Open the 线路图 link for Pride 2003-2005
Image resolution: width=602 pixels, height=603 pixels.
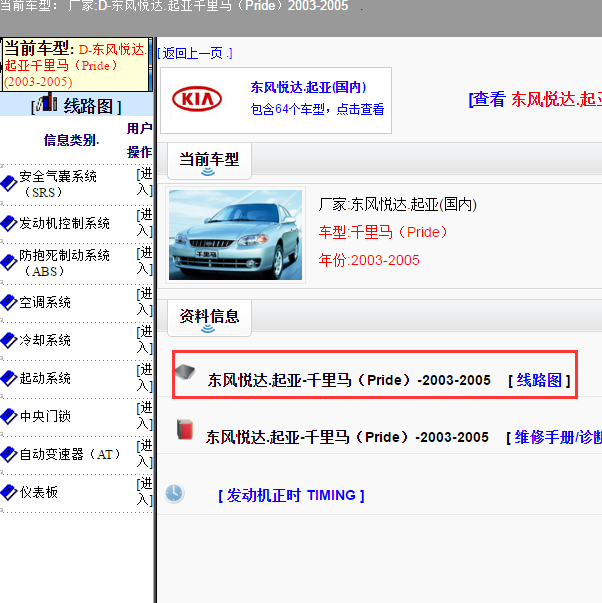539,380
